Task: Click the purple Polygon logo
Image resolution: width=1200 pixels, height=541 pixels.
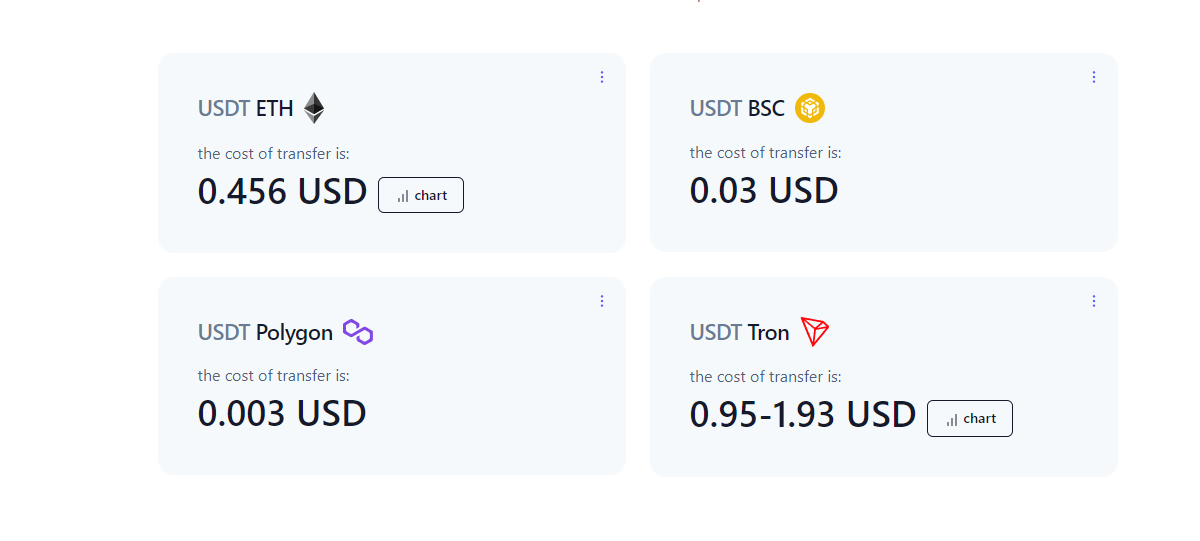Action: [358, 332]
